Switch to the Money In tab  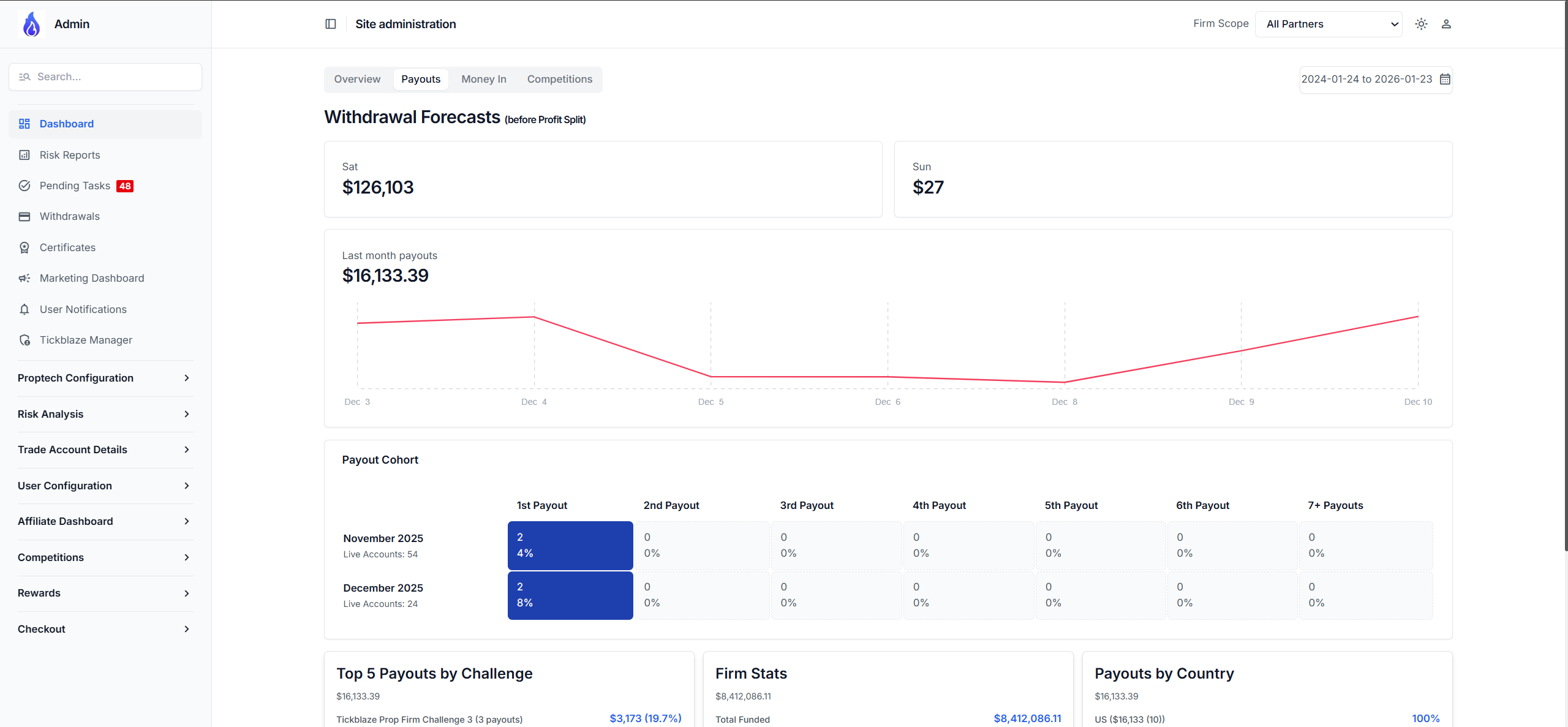click(x=483, y=79)
